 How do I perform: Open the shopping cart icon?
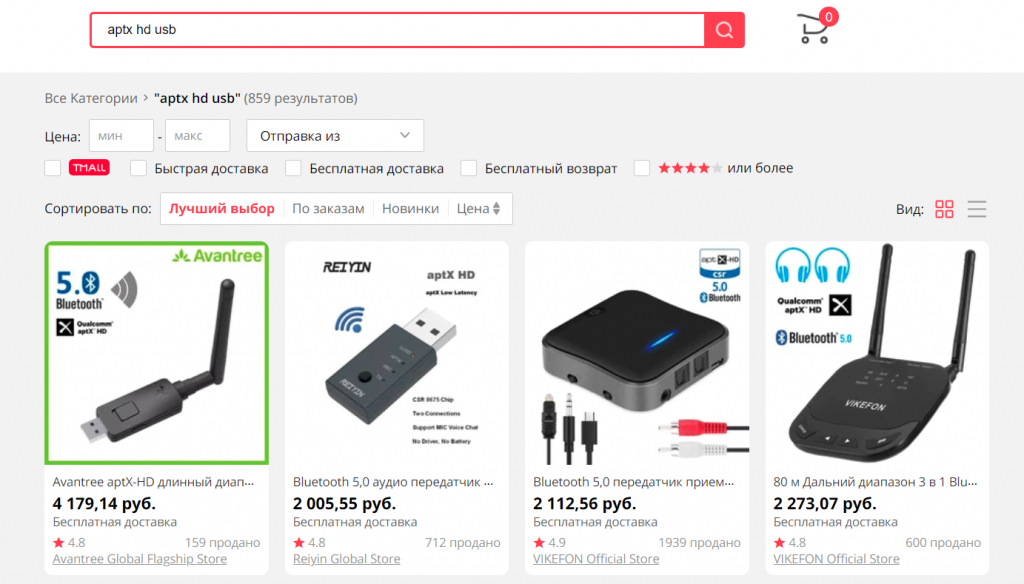814,29
